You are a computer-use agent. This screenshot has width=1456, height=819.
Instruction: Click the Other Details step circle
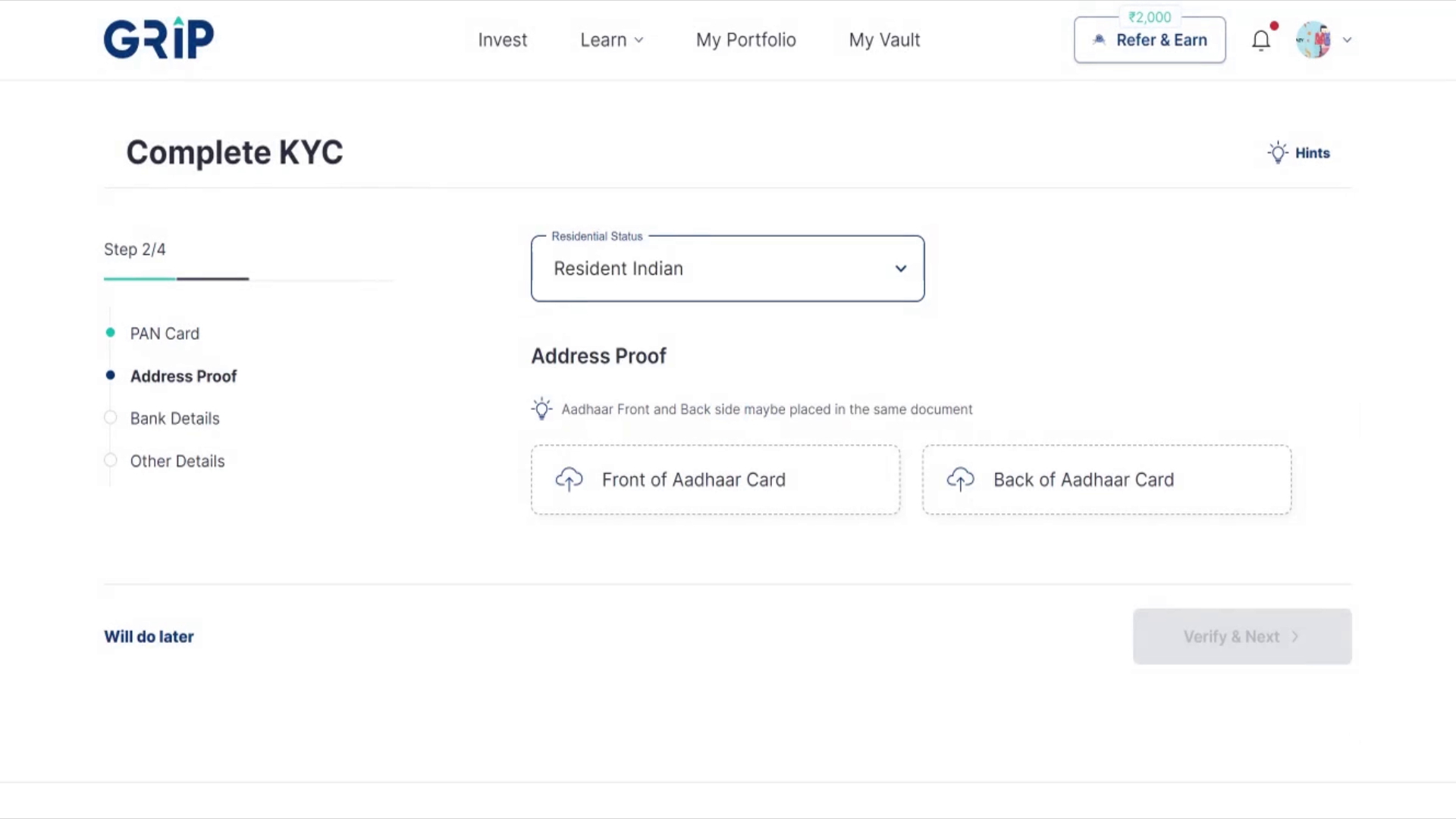coord(111,460)
